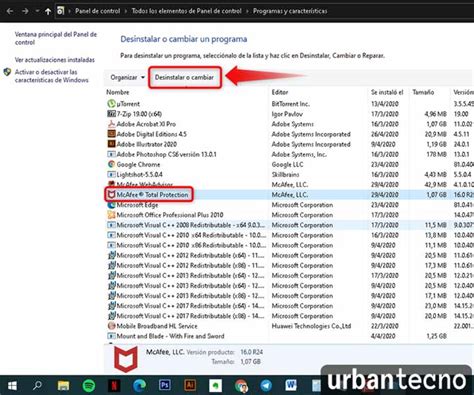Select the 7-Zip 19.00 icon
The width and height of the screenshot is (474, 395).
pos(111,114)
